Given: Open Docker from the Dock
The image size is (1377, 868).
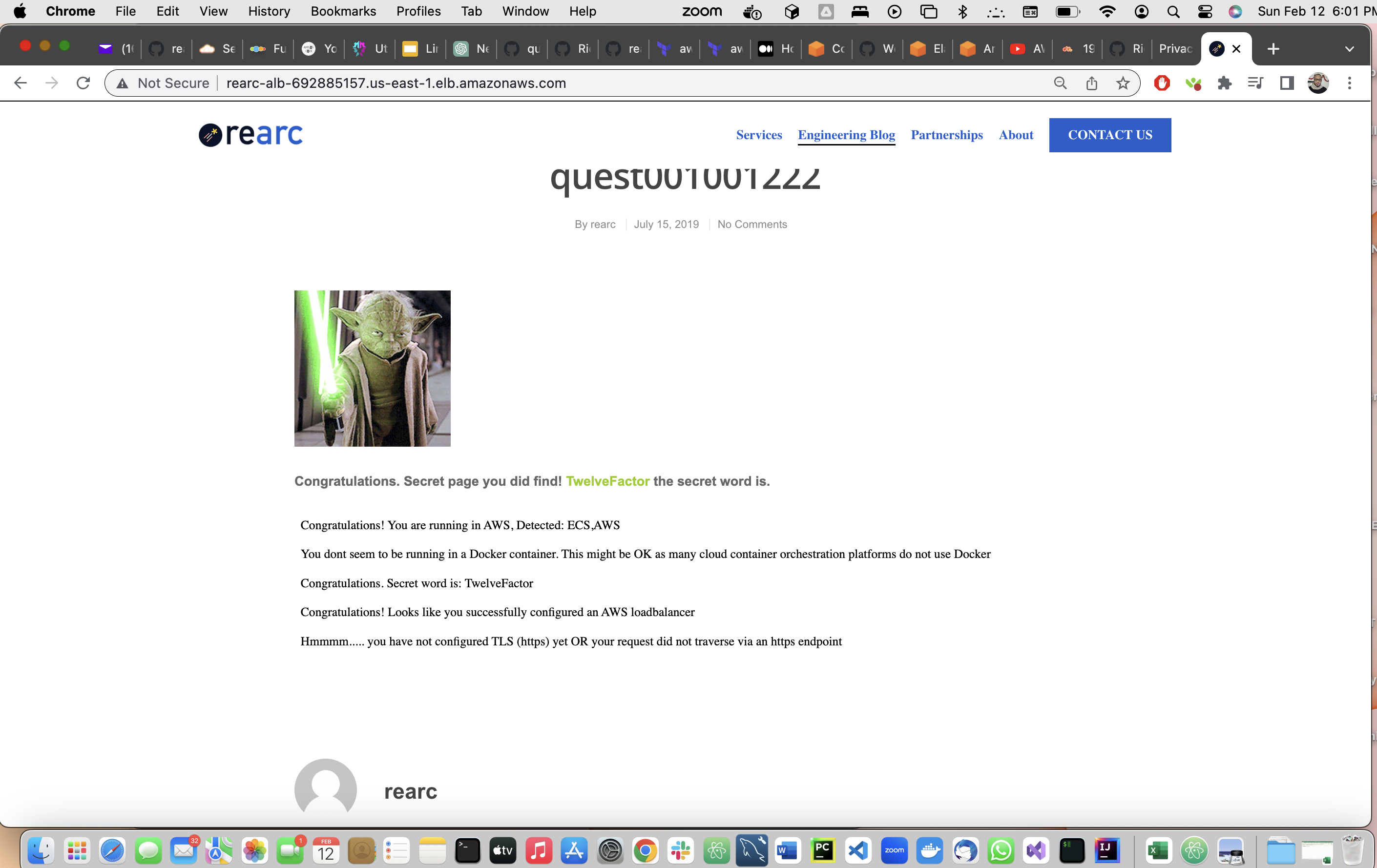Looking at the screenshot, I should [x=930, y=850].
